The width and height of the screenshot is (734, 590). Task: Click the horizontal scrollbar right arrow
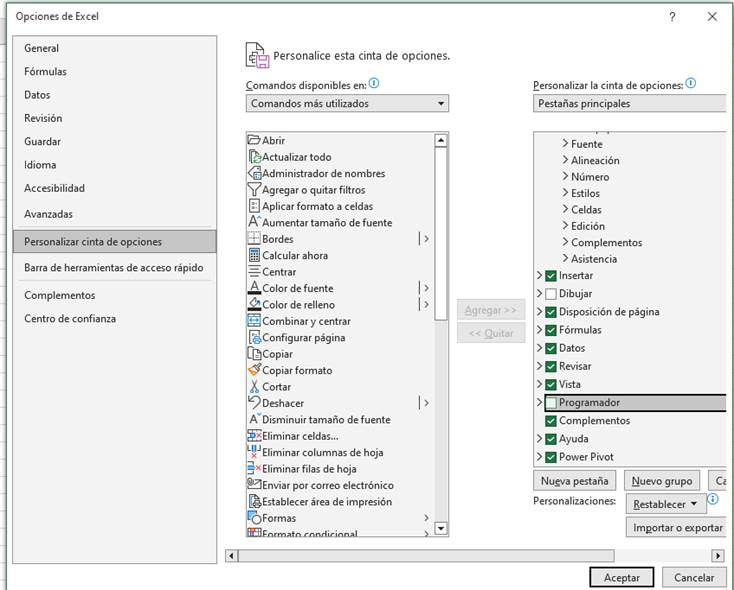[x=718, y=556]
